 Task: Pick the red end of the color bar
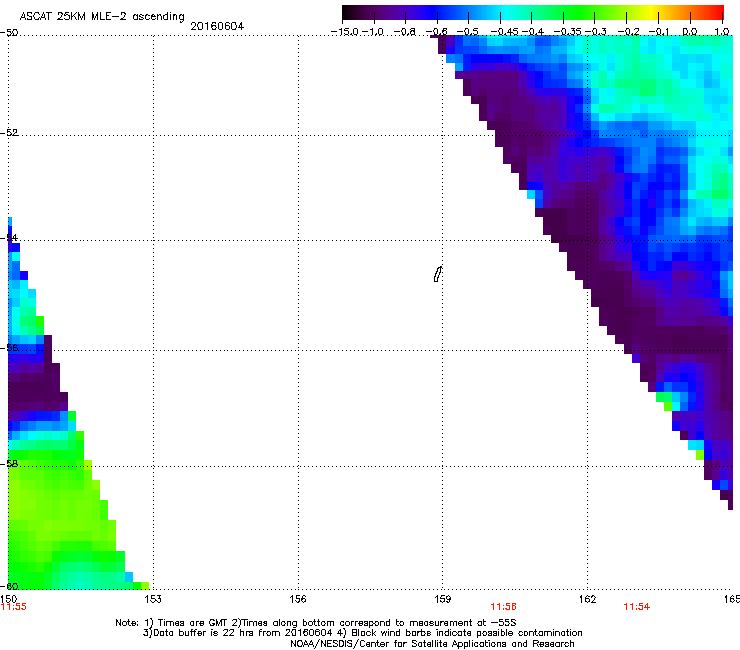click(x=717, y=12)
